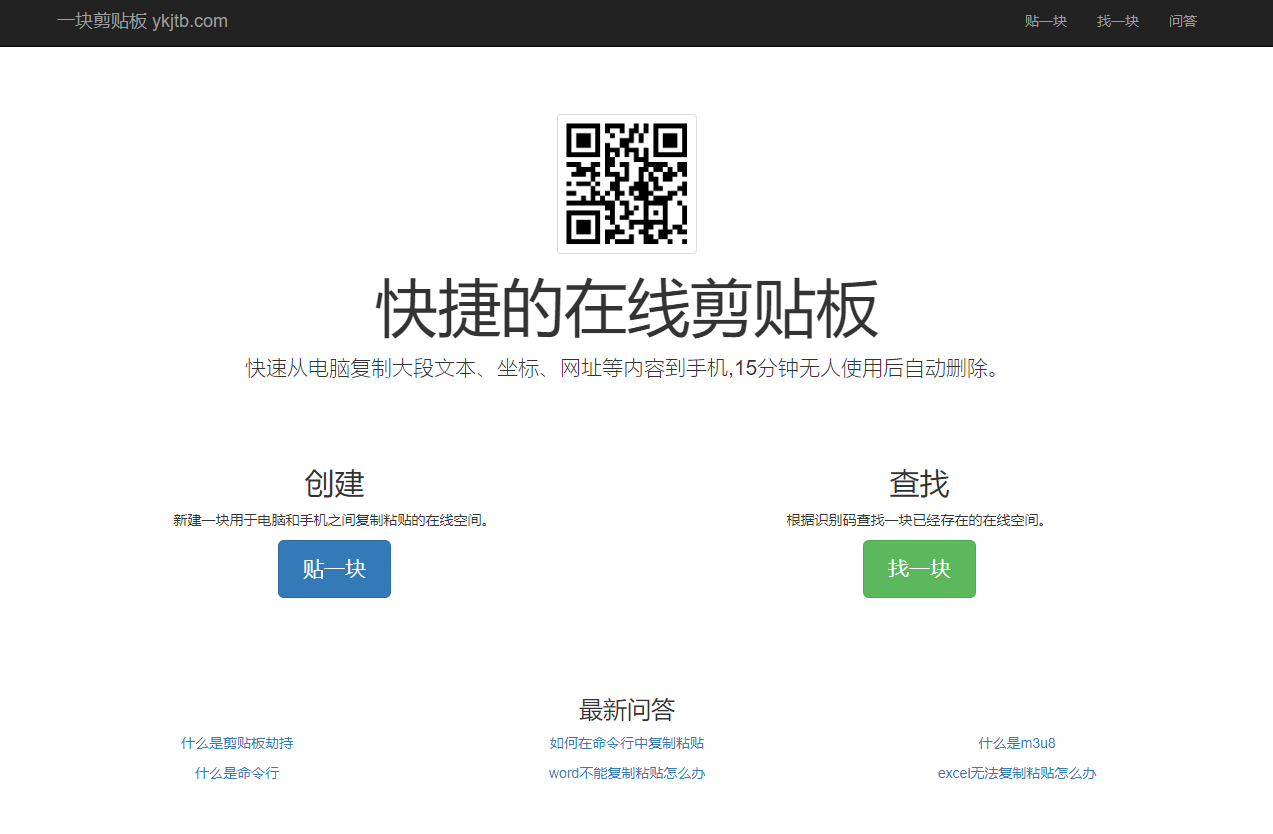Image resolution: width=1273 pixels, height=834 pixels.
Task: Click the green 找一块 button
Action: [919, 569]
